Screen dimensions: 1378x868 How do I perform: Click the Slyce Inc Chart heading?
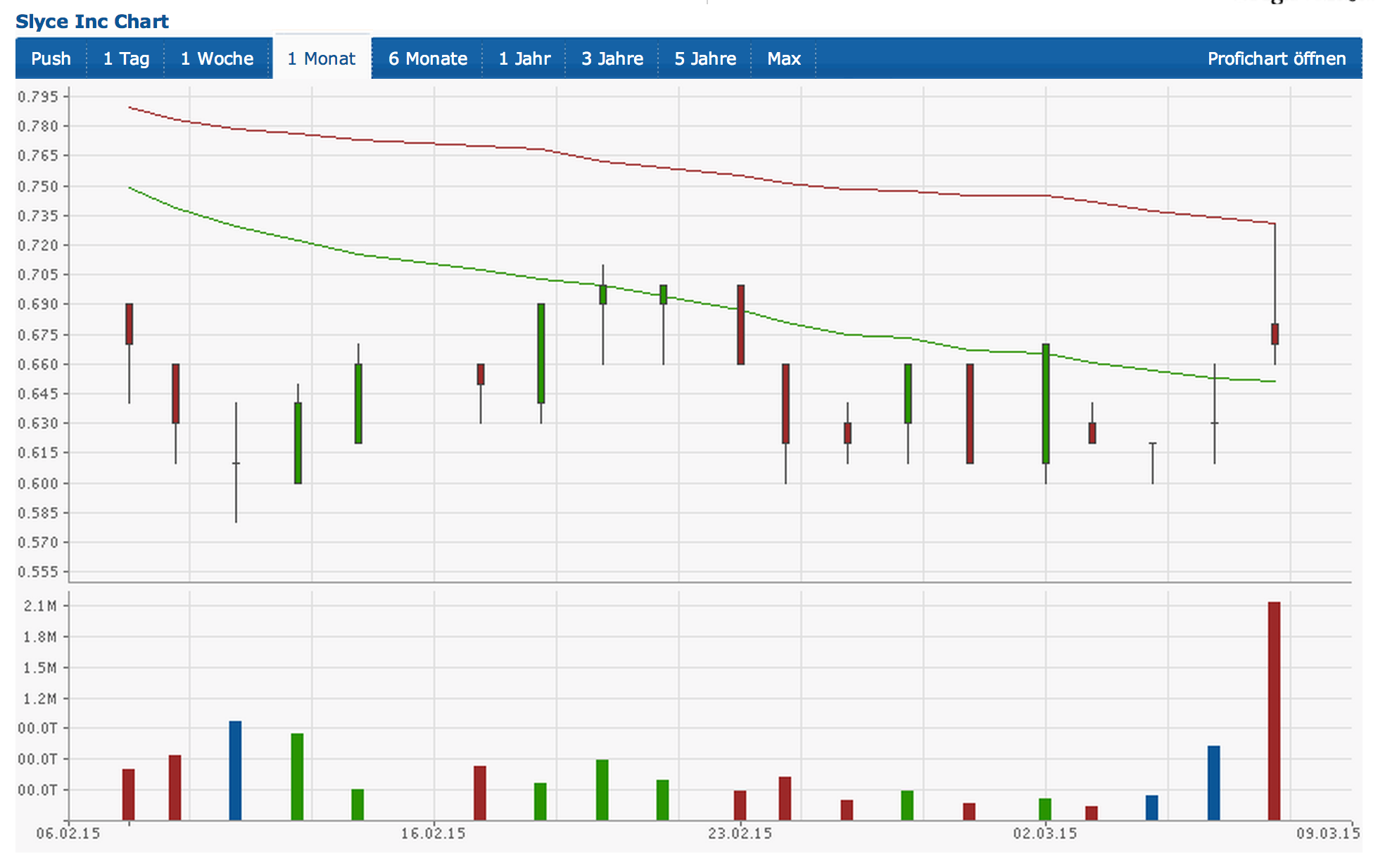pyautogui.click(x=92, y=22)
